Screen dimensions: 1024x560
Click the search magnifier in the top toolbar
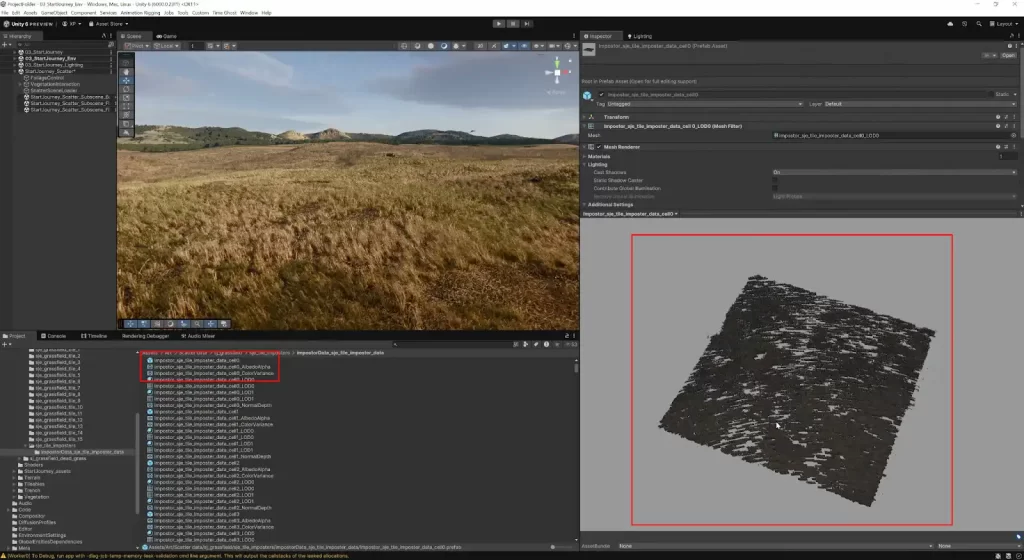(x=977, y=23)
